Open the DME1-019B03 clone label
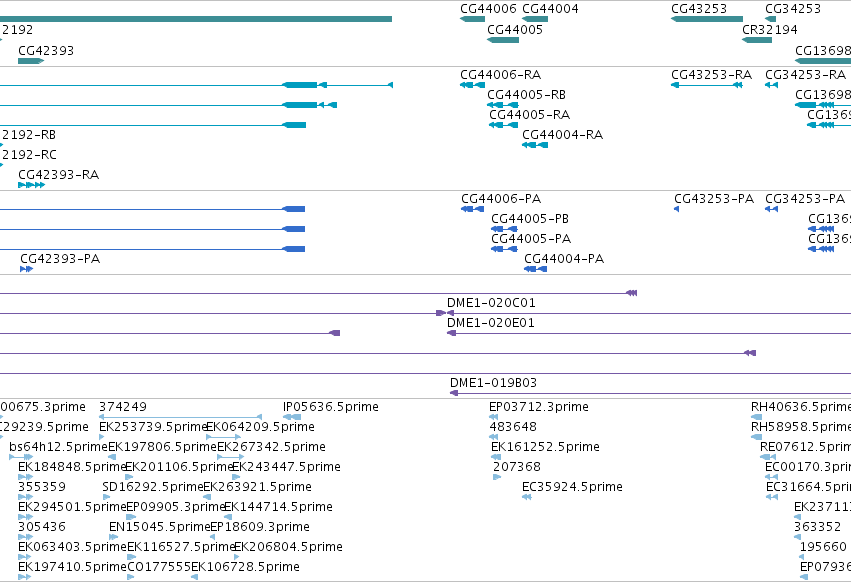 tap(493, 383)
